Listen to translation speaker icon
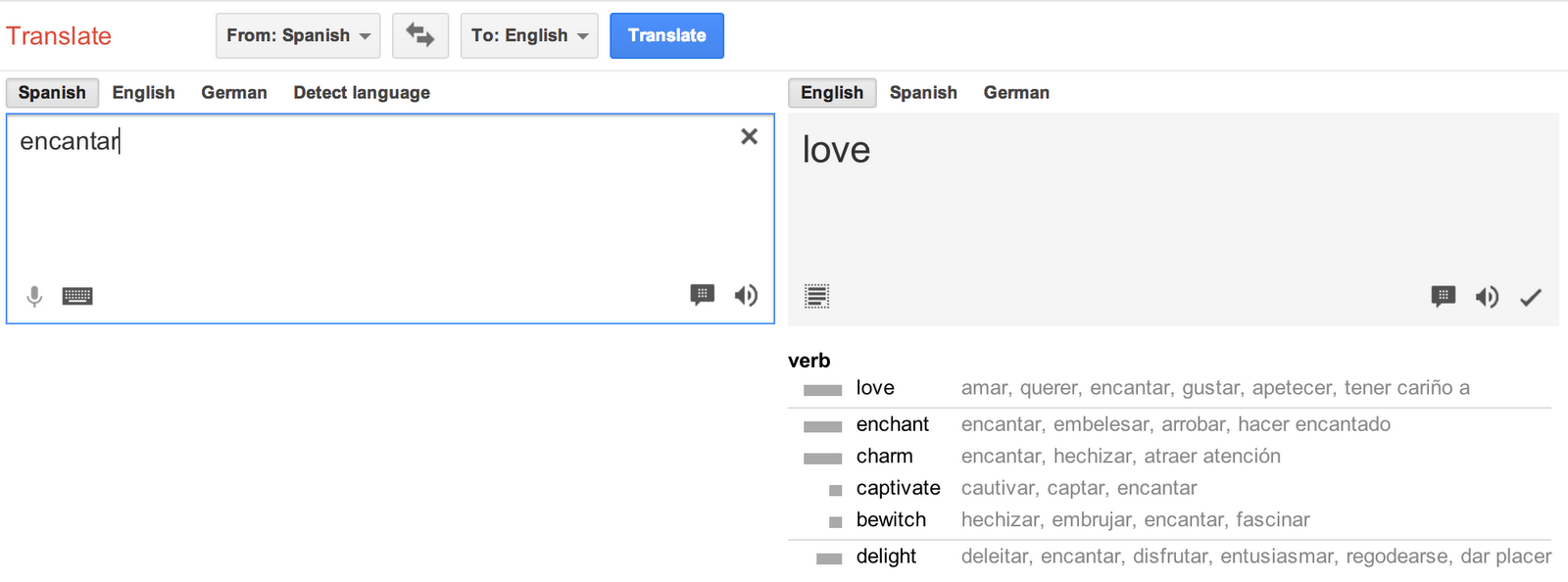Viewport: 1568px width, 582px height. tap(1487, 297)
